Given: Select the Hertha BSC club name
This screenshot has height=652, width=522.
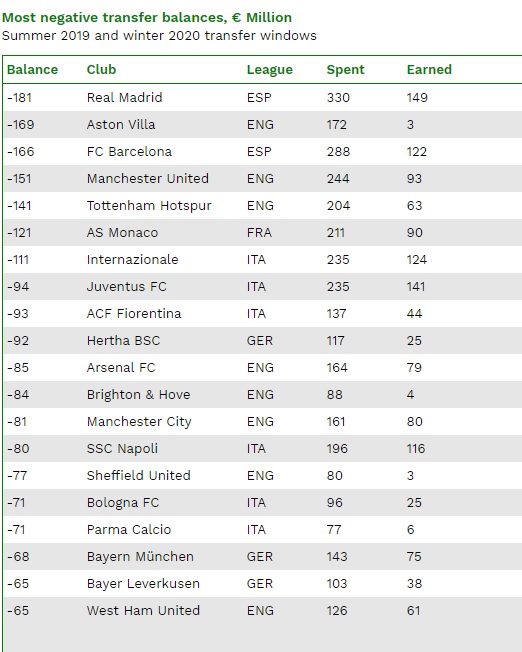Looking at the screenshot, I should [123, 341].
